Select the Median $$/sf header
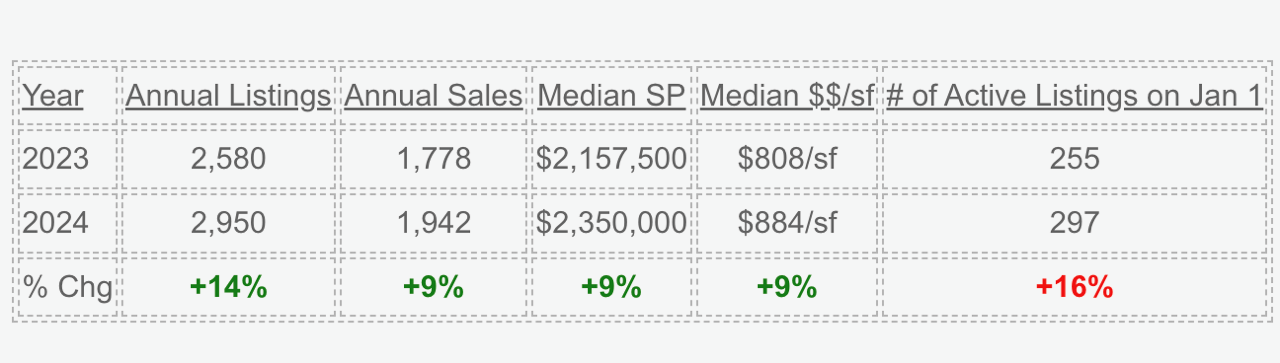1280x363 pixels. point(787,96)
